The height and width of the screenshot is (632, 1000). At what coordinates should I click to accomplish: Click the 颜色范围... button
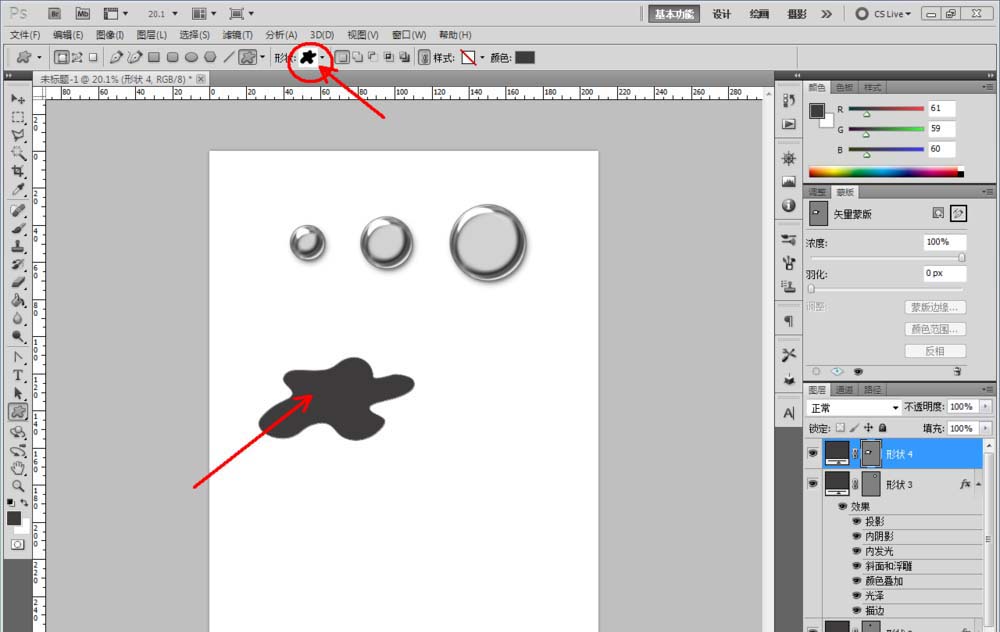[x=935, y=329]
